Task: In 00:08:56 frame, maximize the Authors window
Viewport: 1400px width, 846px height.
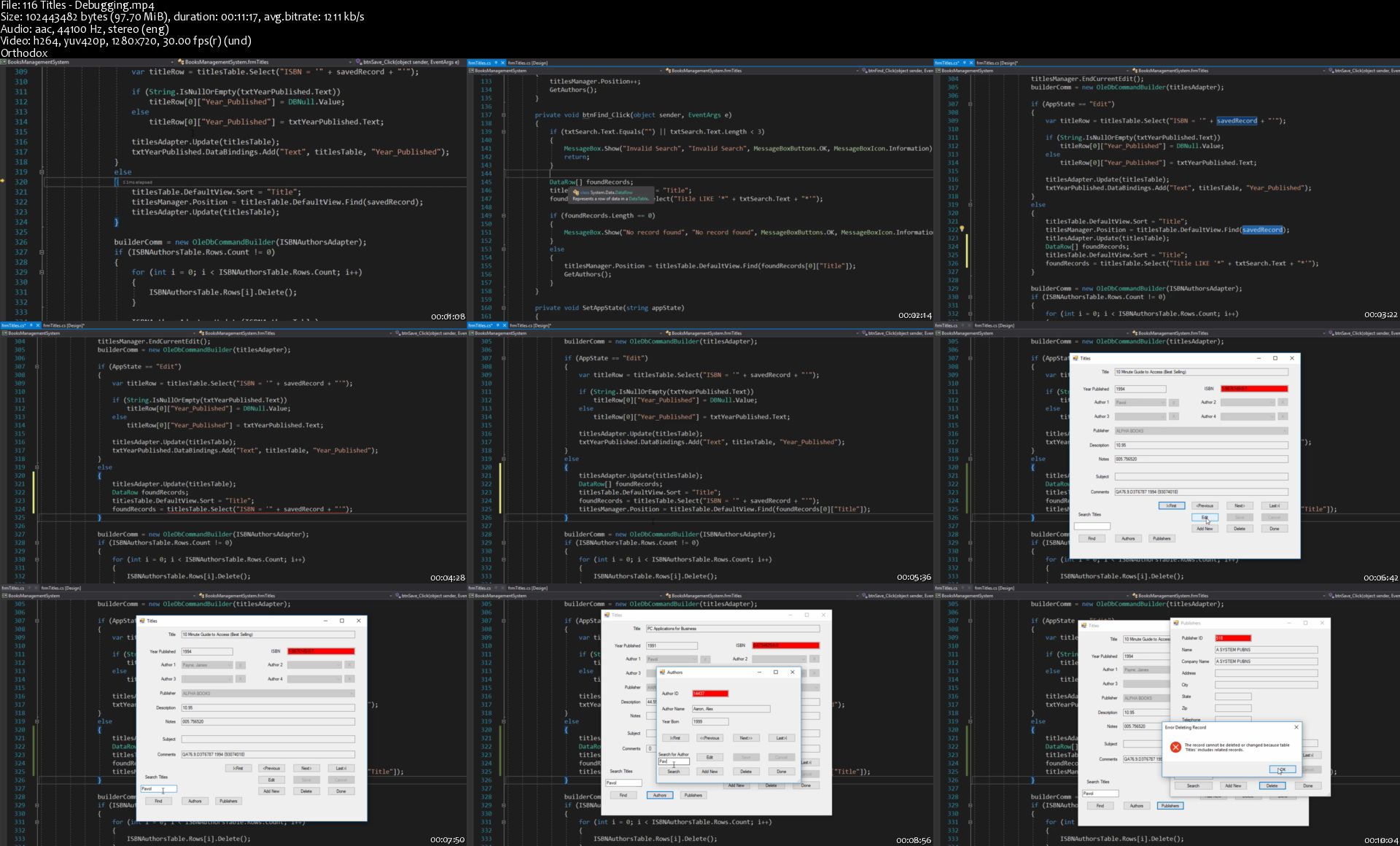Action: (776, 672)
